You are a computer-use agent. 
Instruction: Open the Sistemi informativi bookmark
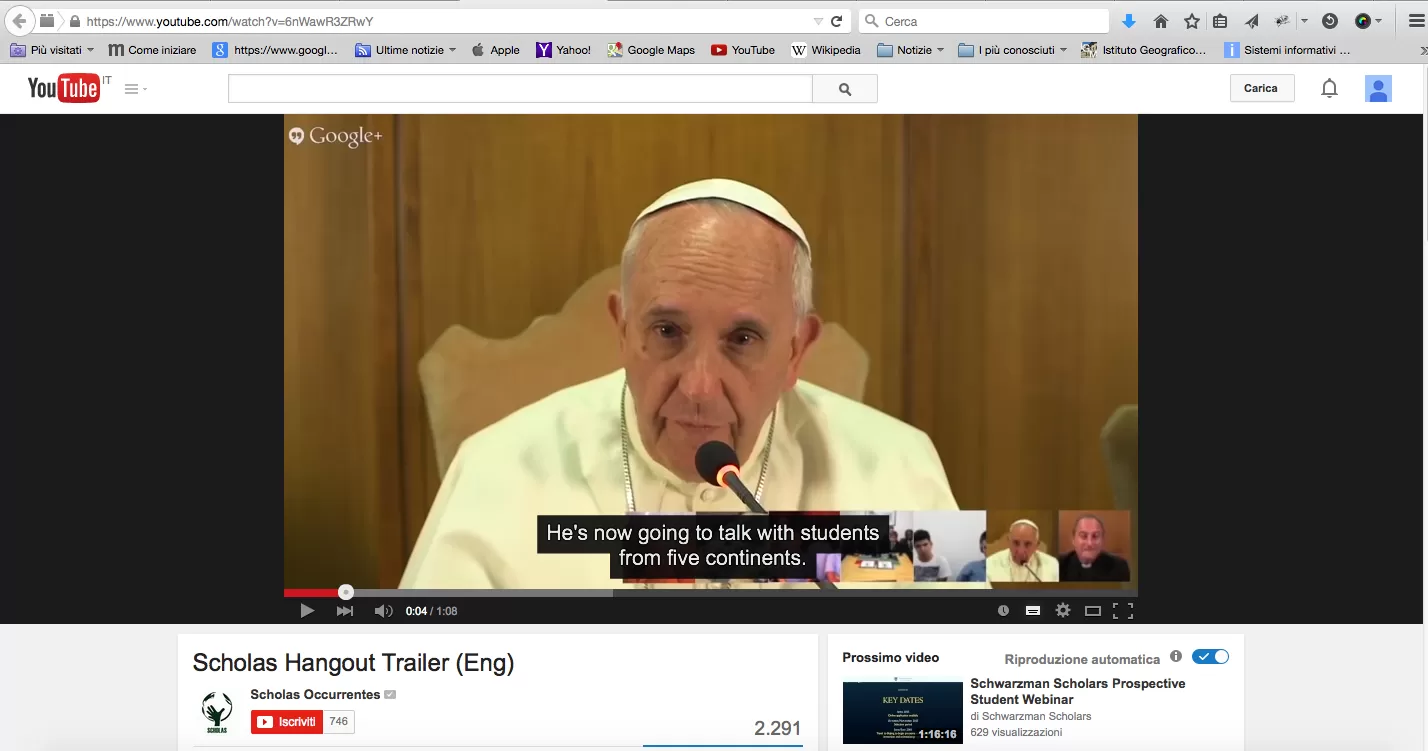tap(1288, 50)
